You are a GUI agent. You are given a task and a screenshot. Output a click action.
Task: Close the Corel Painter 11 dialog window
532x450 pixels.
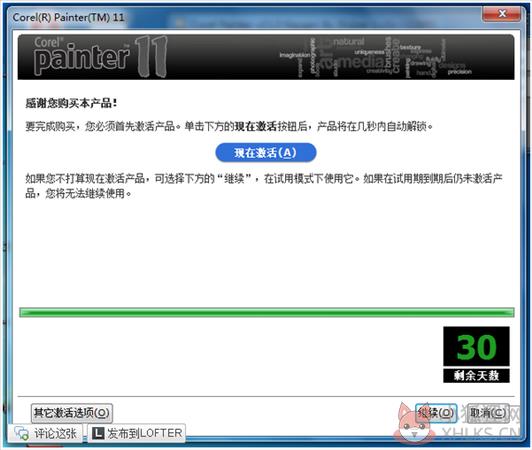[502, 14]
